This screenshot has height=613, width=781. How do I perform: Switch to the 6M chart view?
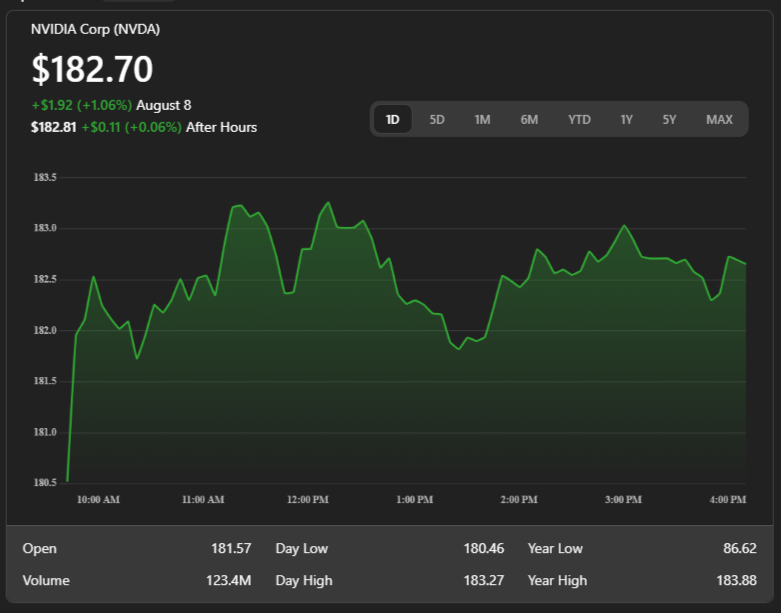[529, 120]
